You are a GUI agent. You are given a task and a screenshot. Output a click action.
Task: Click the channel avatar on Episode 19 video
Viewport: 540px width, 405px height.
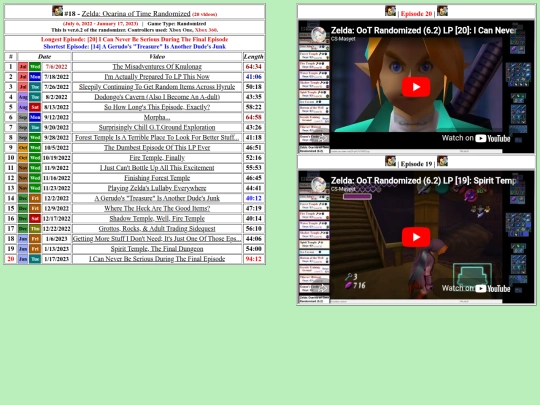tap(318, 184)
